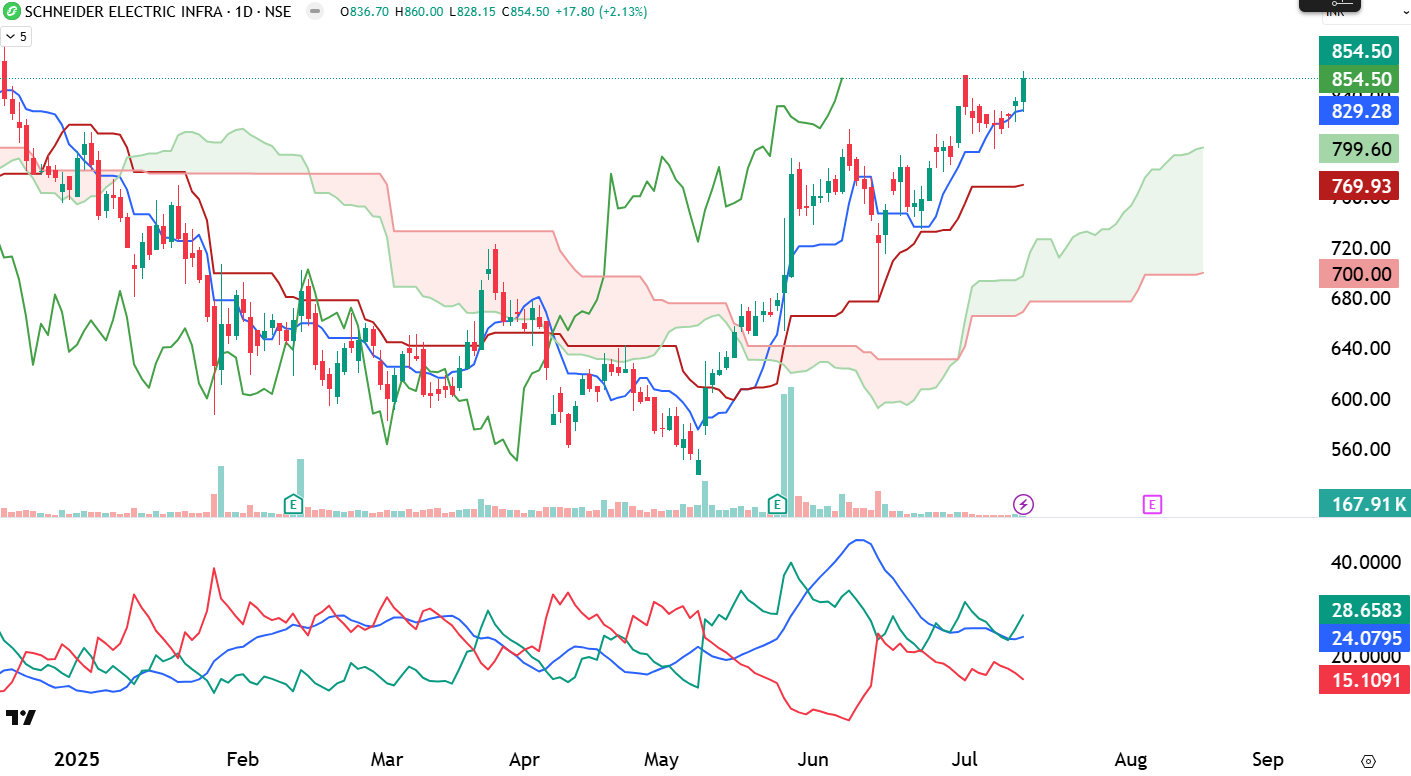Click the 720.00 price scale value
Image resolution: width=1411 pixels, height=776 pixels.
coord(1359,248)
